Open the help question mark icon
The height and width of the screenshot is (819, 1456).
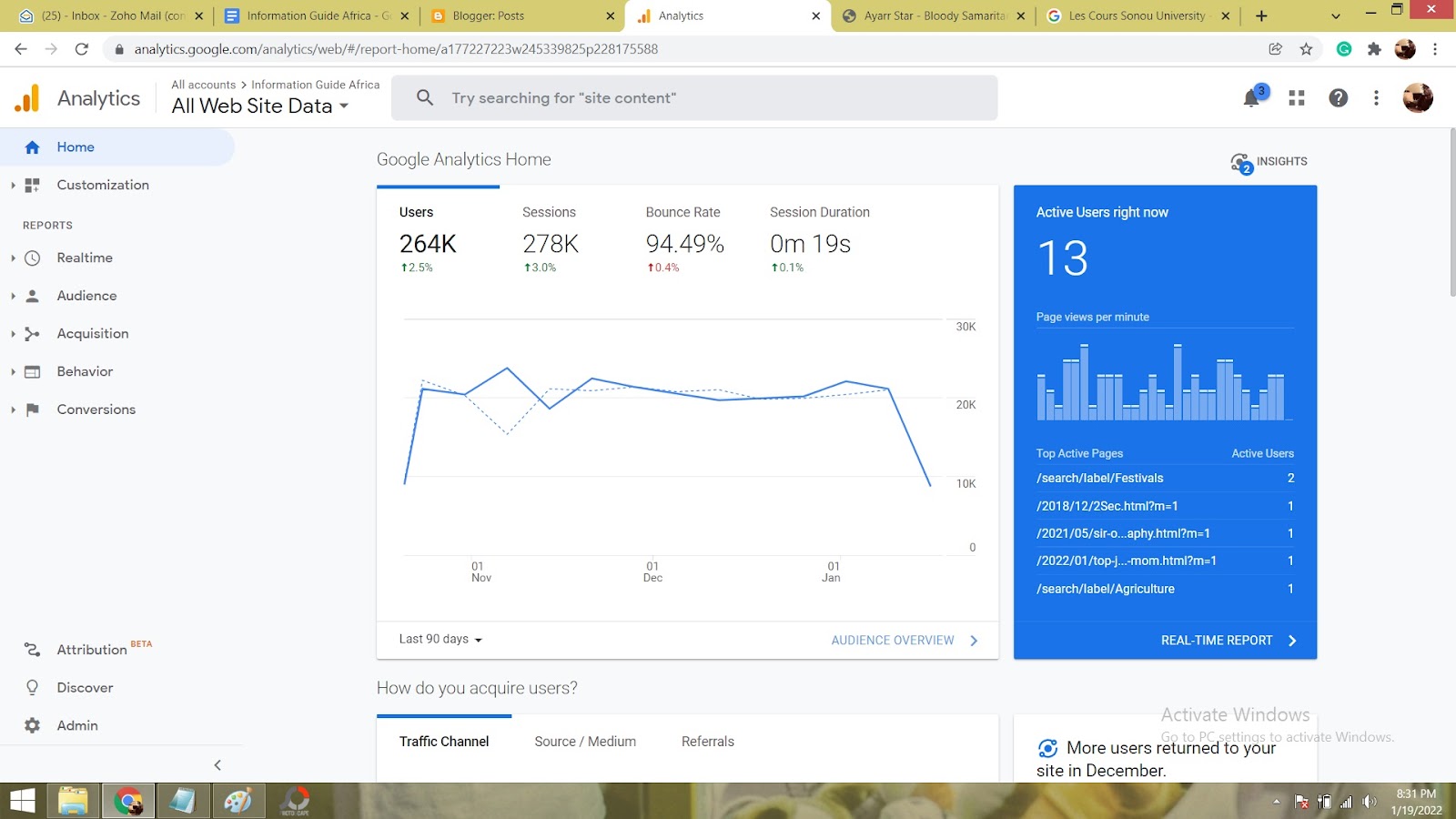click(1338, 98)
